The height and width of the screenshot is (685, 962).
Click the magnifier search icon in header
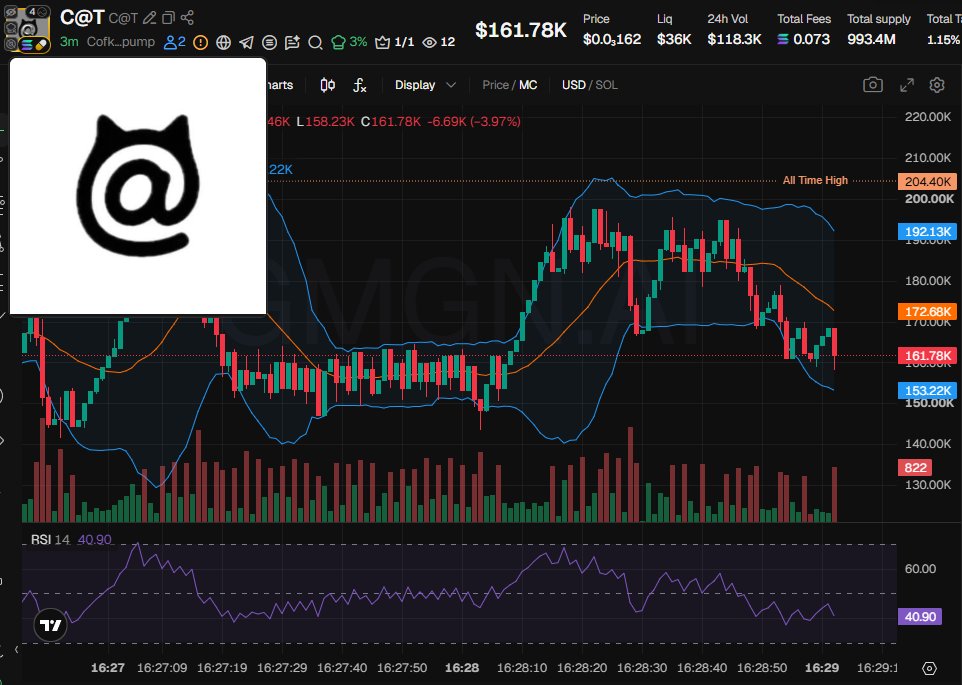click(x=315, y=42)
